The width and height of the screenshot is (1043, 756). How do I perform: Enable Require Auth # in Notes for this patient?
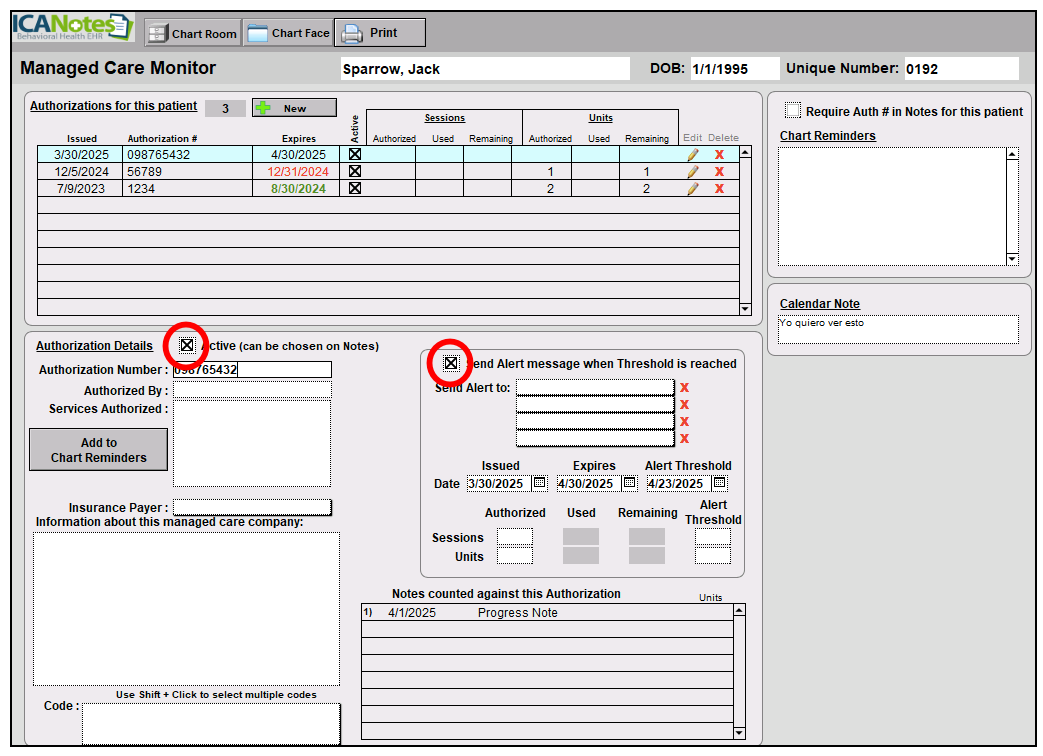click(x=793, y=111)
